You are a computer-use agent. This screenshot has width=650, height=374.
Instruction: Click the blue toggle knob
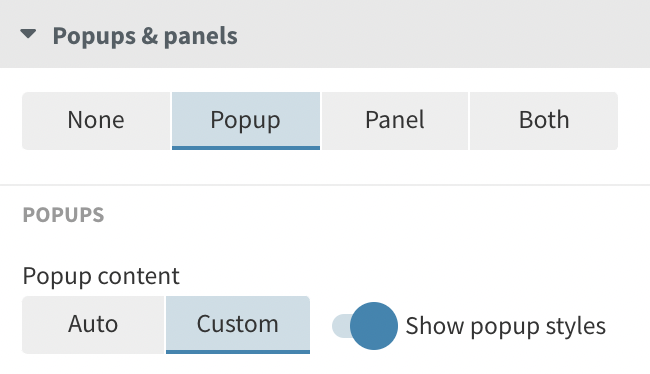(374, 326)
